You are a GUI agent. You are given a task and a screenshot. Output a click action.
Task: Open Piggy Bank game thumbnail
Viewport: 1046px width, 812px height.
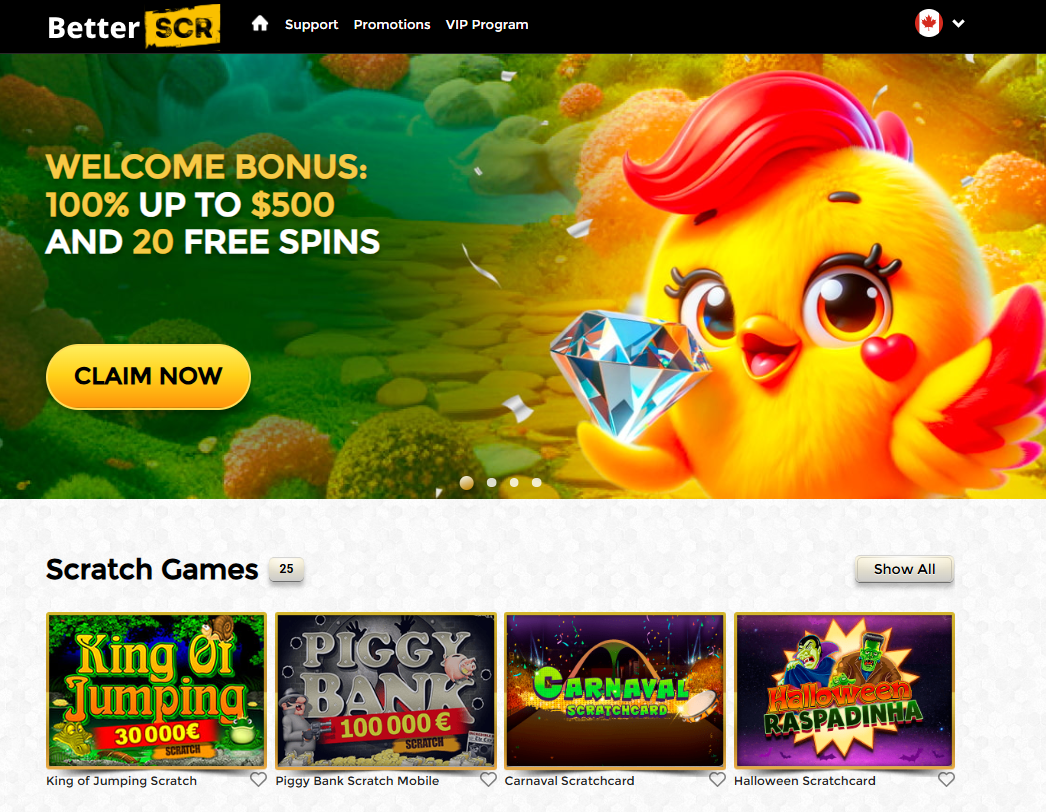[x=386, y=691]
